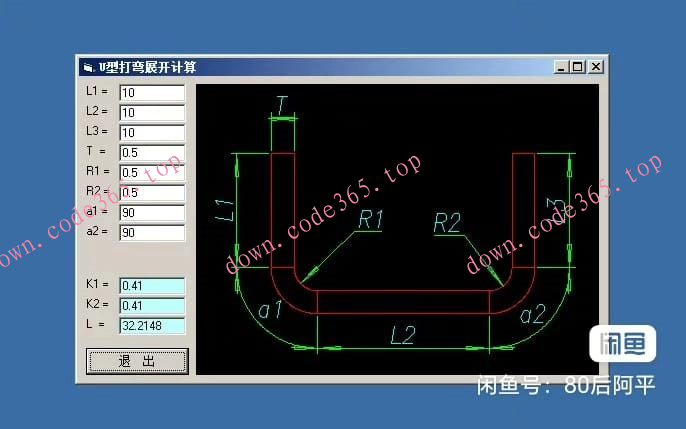Select the K1 result field
The image size is (686, 429).
(152, 286)
